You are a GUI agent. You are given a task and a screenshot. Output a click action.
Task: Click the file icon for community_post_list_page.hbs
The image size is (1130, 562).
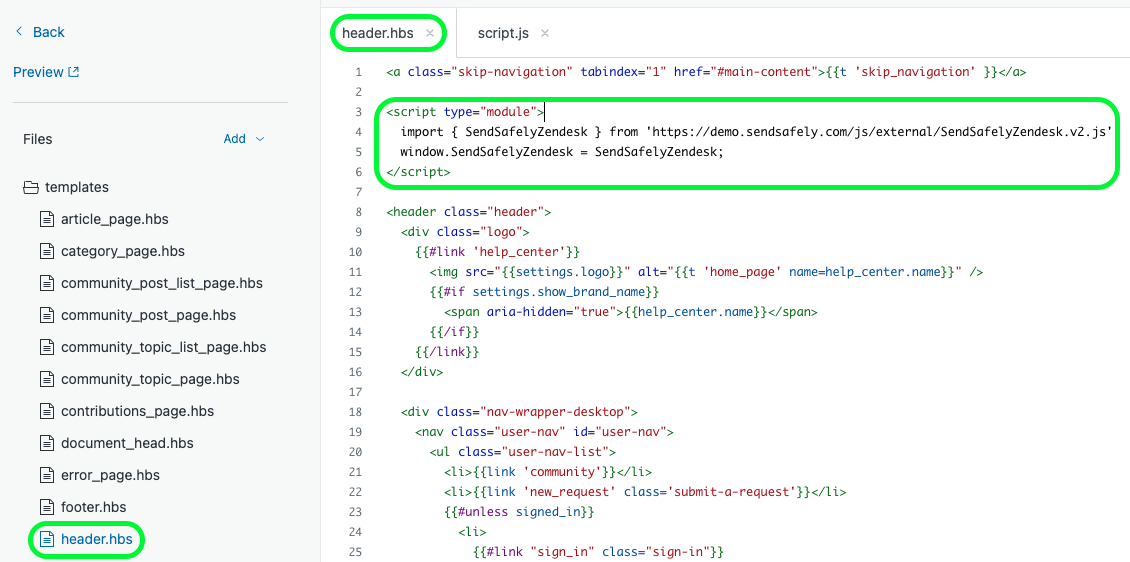47,283
